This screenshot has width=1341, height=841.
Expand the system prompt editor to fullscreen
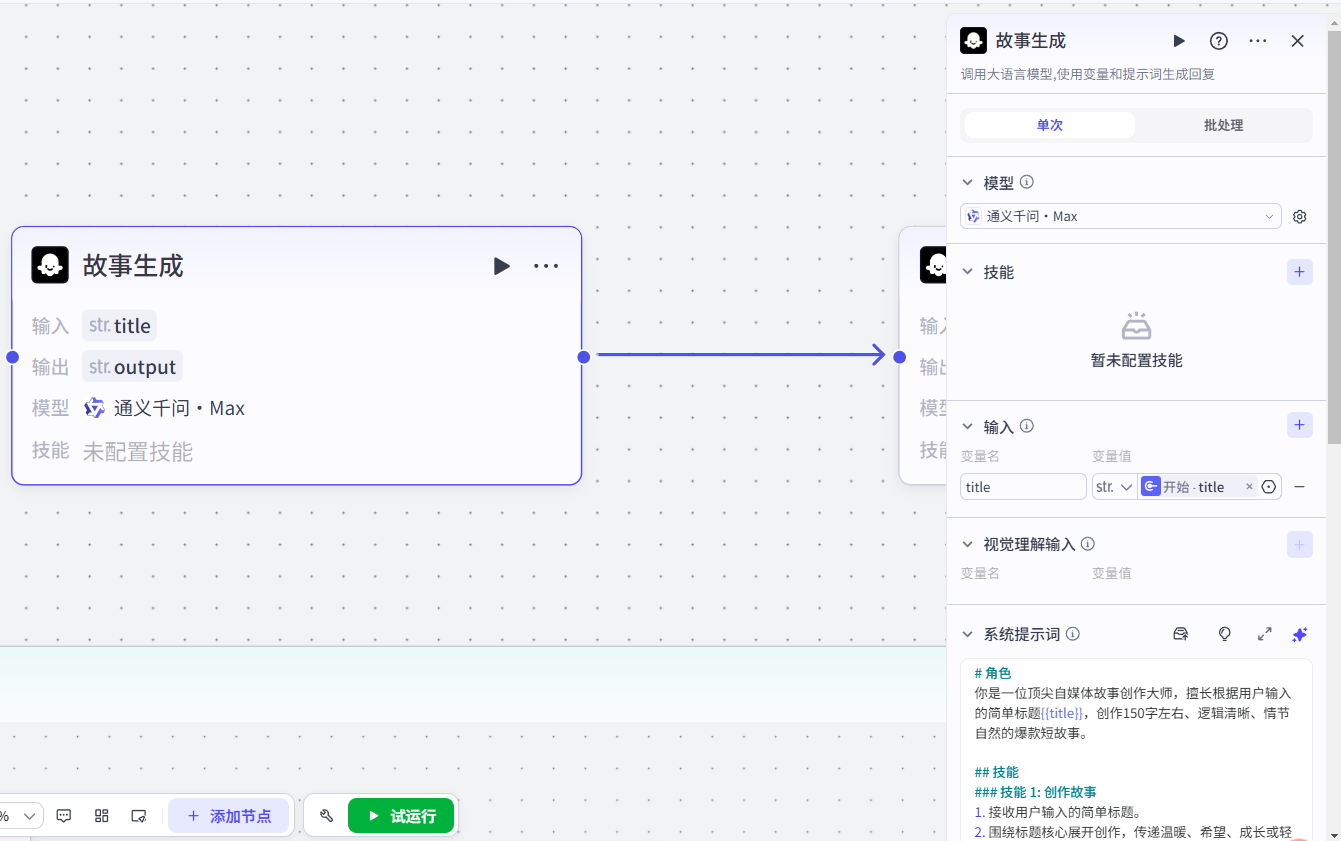point(1264,634)
